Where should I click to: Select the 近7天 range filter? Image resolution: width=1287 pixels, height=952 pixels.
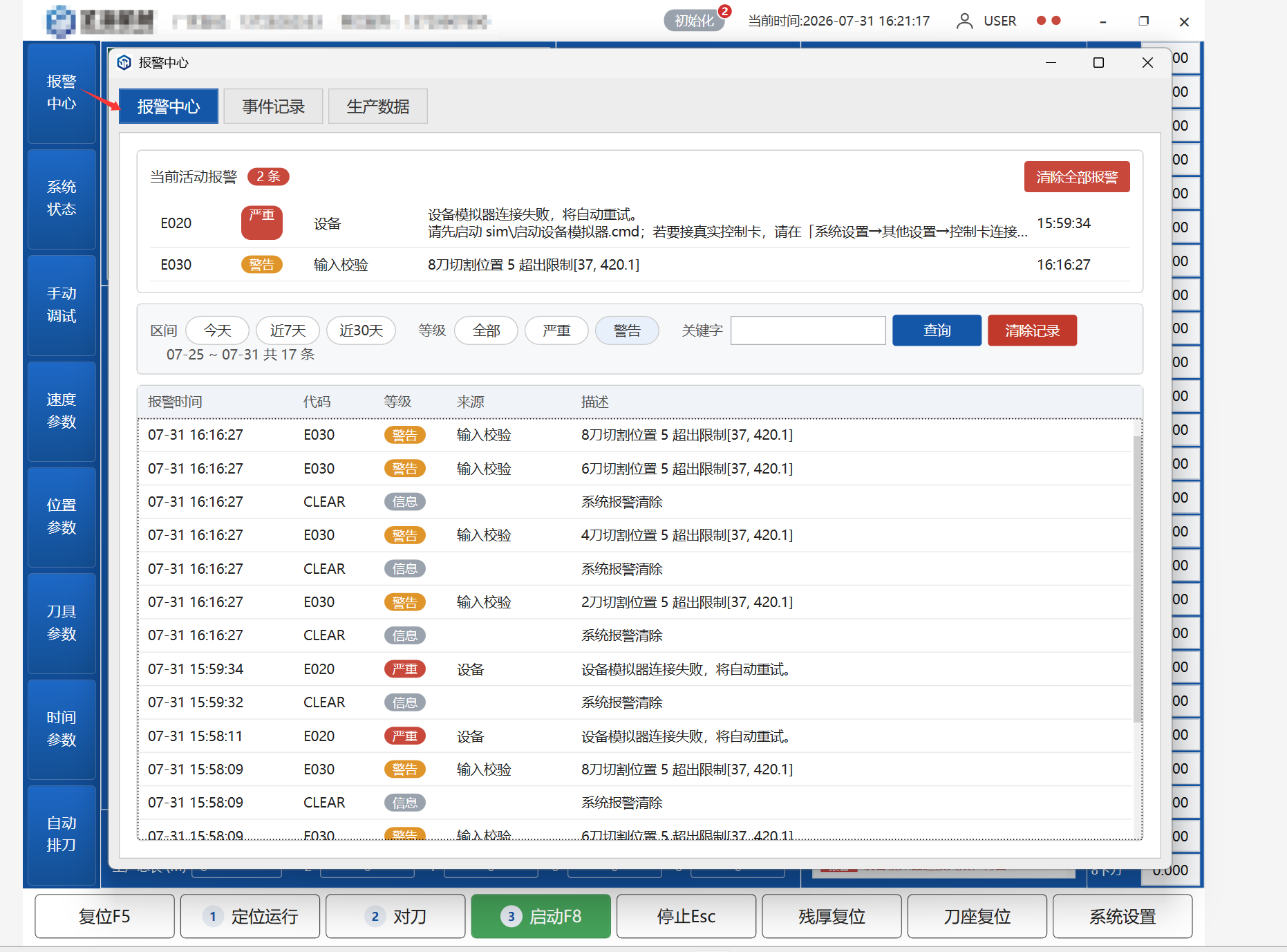click(288, 330)
